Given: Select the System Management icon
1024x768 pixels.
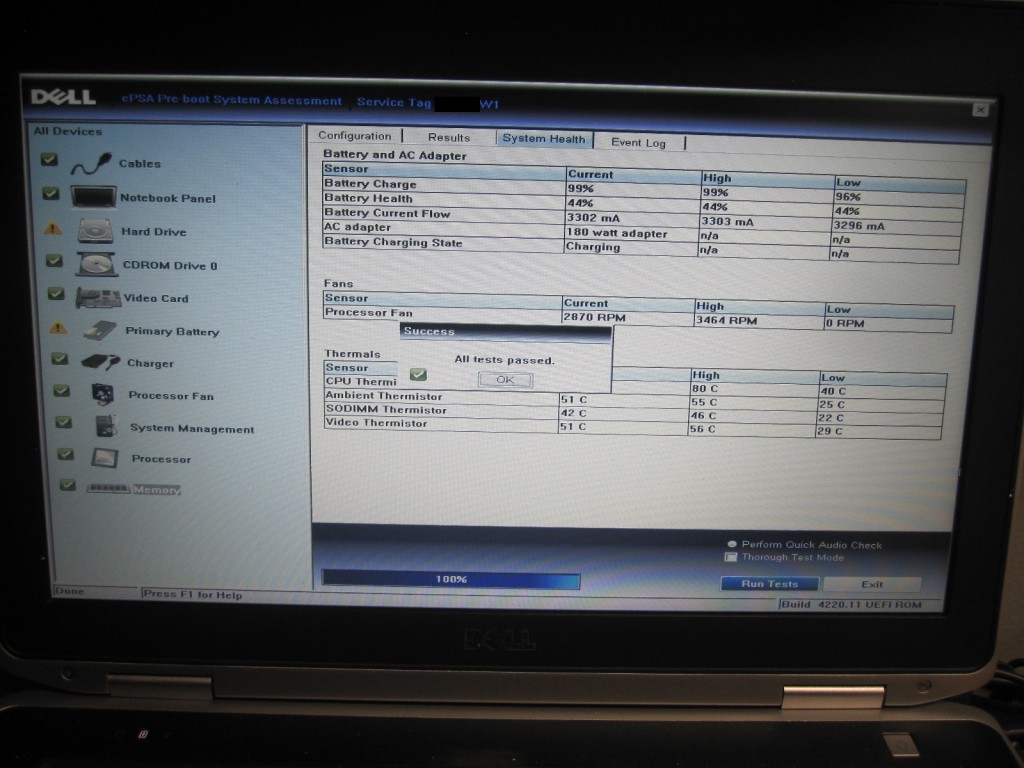Looking at the screenshot, I should coord(106,427).
